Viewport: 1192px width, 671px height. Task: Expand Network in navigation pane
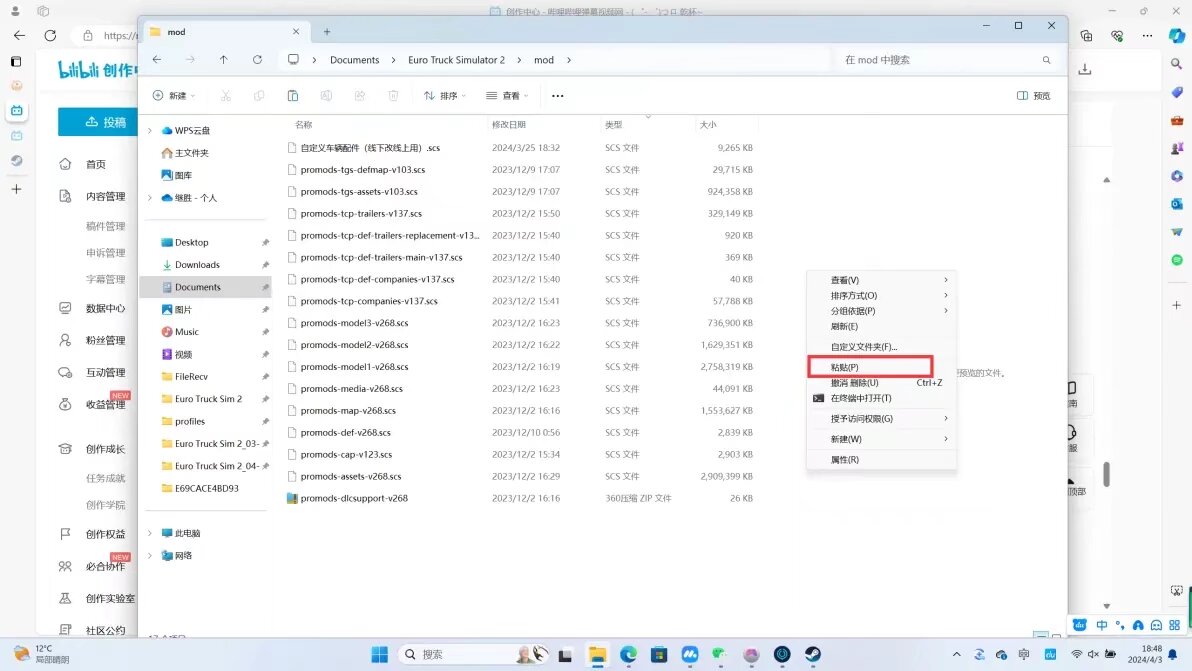pyautogui.click(x=150, y=555)
